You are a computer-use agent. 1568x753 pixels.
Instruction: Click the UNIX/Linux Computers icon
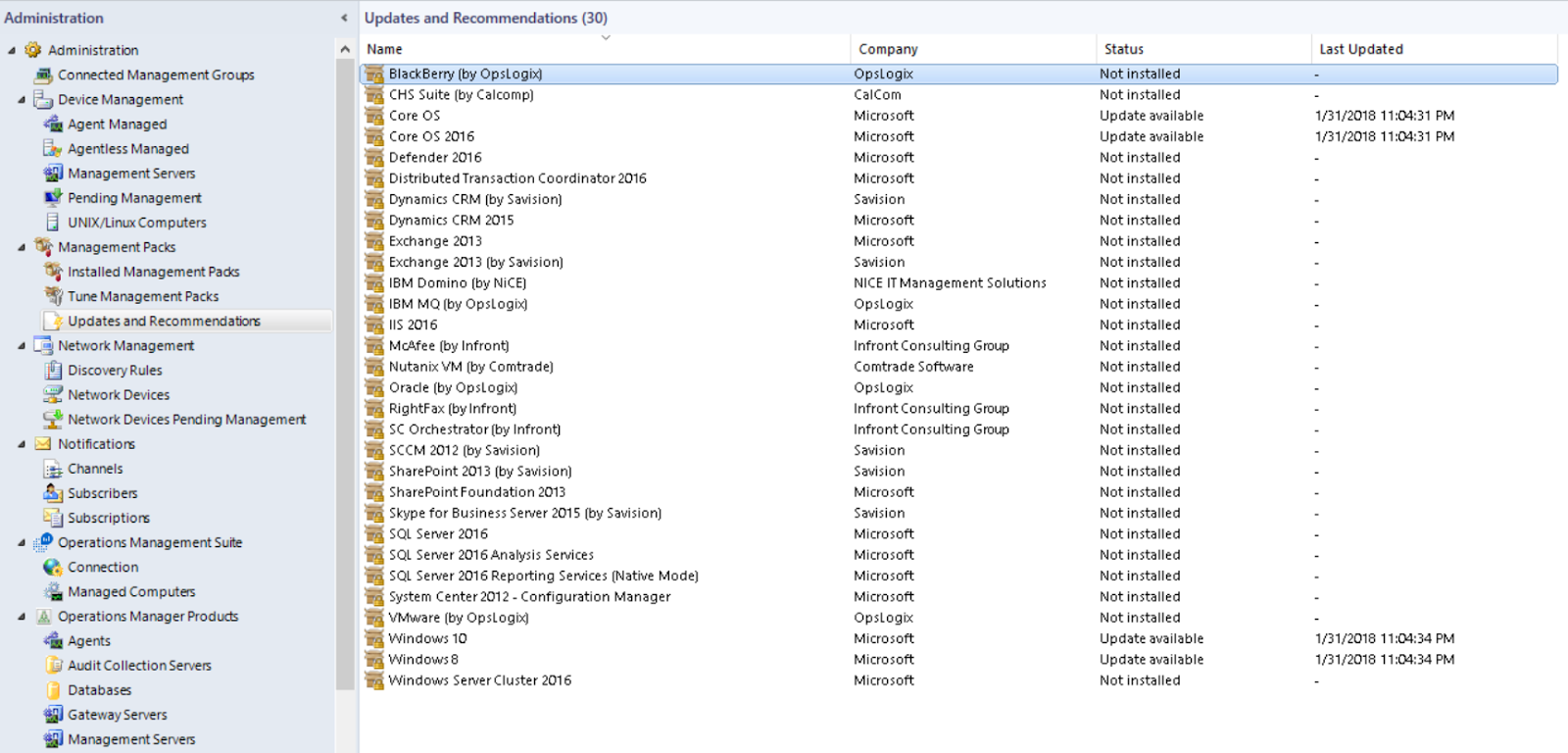point(53,222)
